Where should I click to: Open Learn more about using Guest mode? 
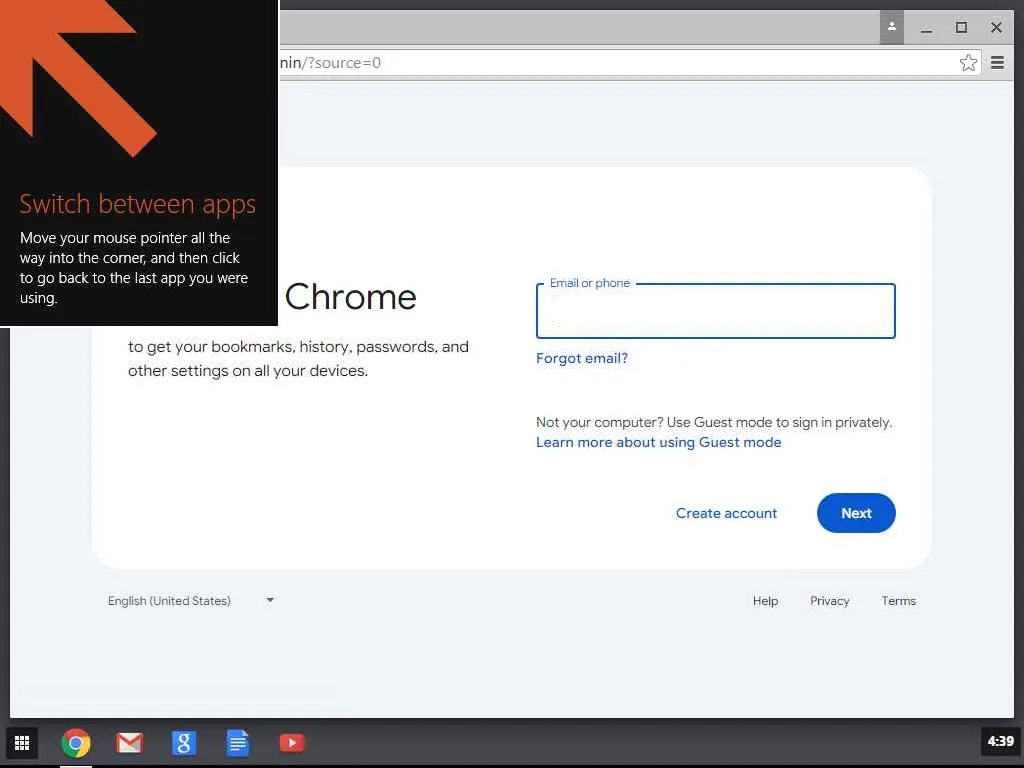point(658,443)
